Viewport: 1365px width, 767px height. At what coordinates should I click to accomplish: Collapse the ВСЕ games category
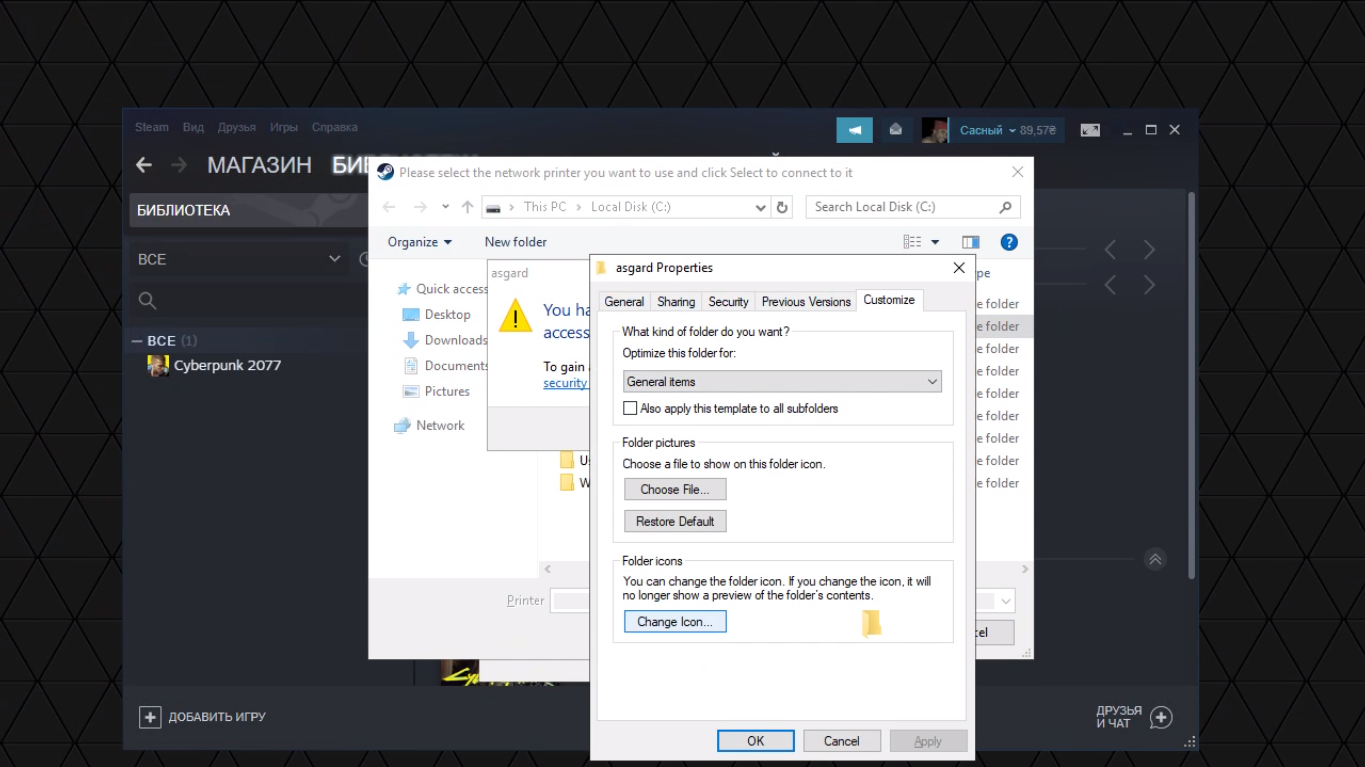pos(137,341)
